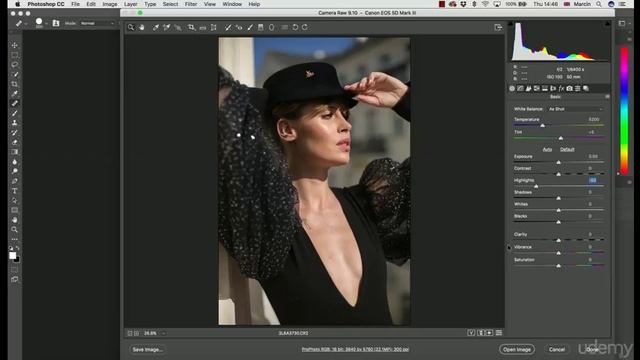This screenshot has width=640, height=360.
Task: Open the Snapshots panel tab
Action: click(586, 88)
